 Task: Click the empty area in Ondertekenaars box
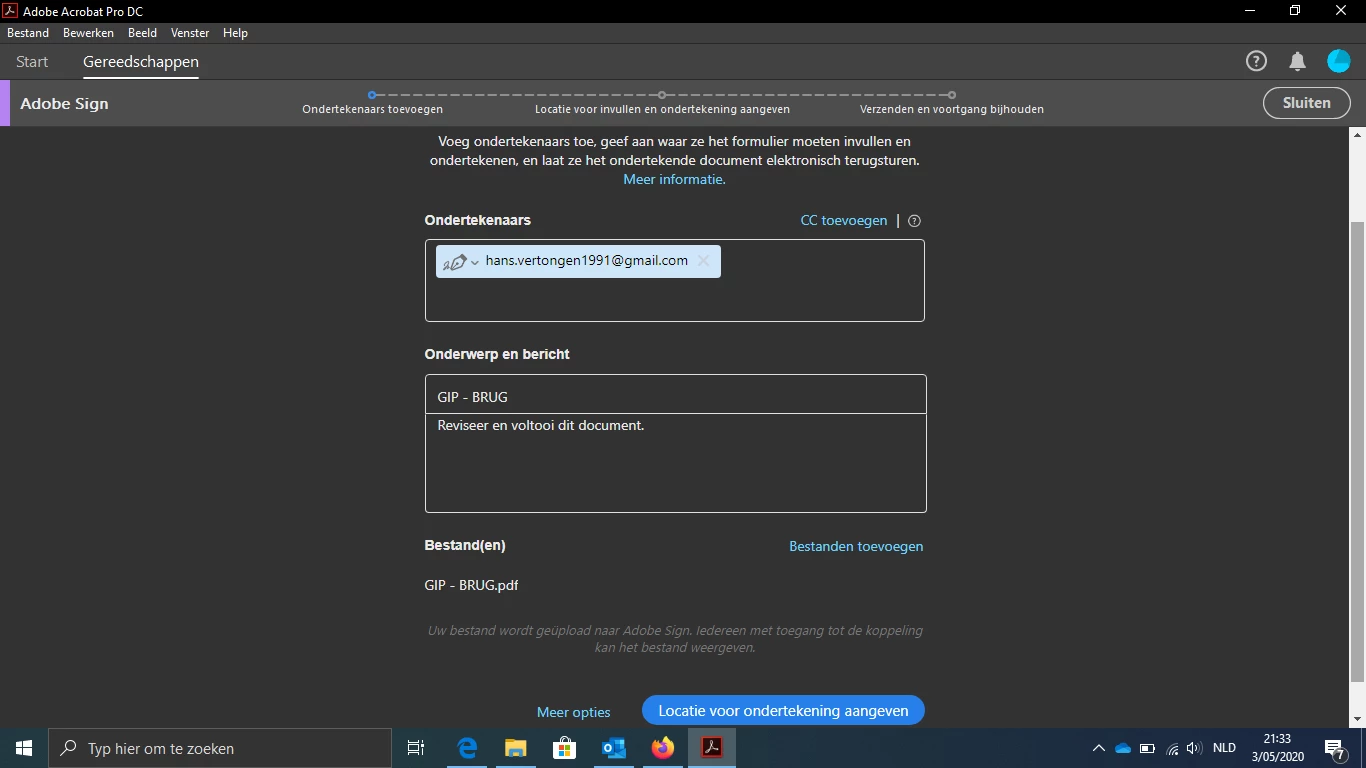[675, 300]
